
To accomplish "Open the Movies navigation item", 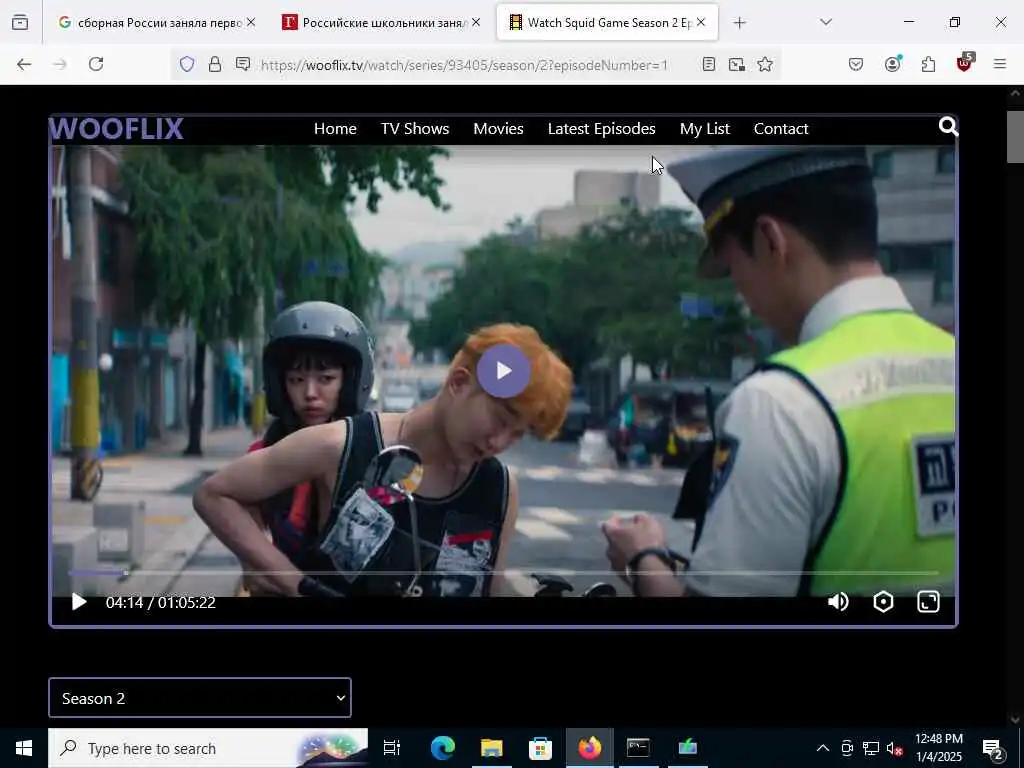I will (x=498, y=129).
